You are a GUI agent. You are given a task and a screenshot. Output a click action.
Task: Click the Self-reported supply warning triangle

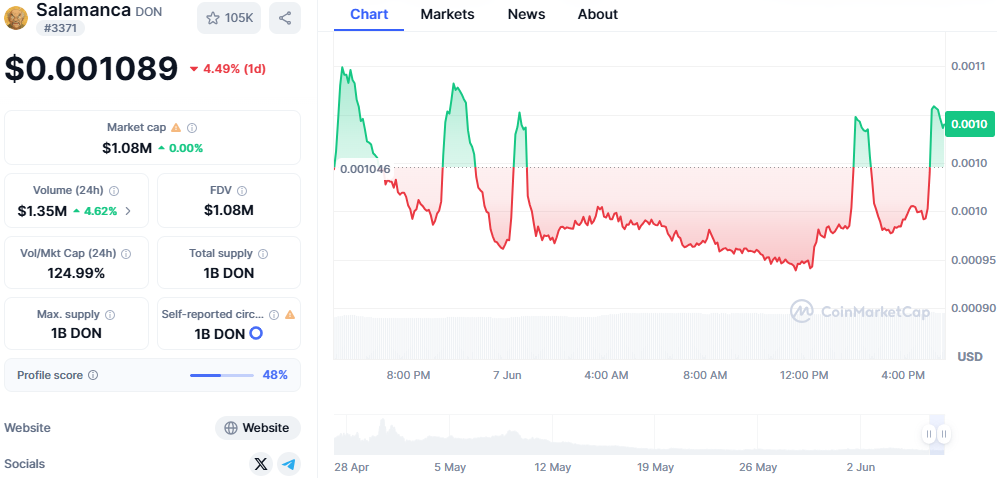click(290, 315)
